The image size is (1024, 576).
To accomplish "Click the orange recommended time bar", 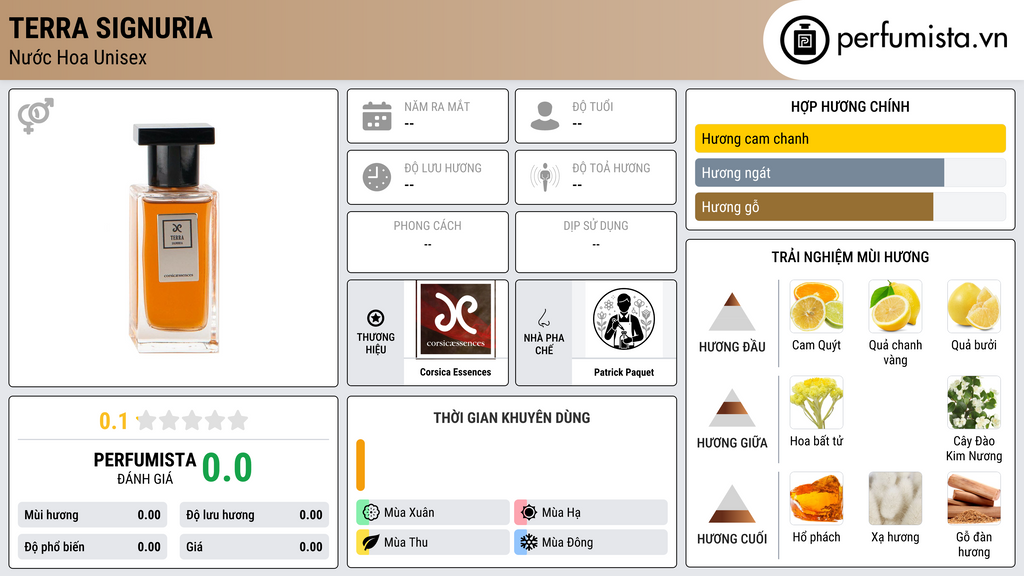I will pos(360,465).
